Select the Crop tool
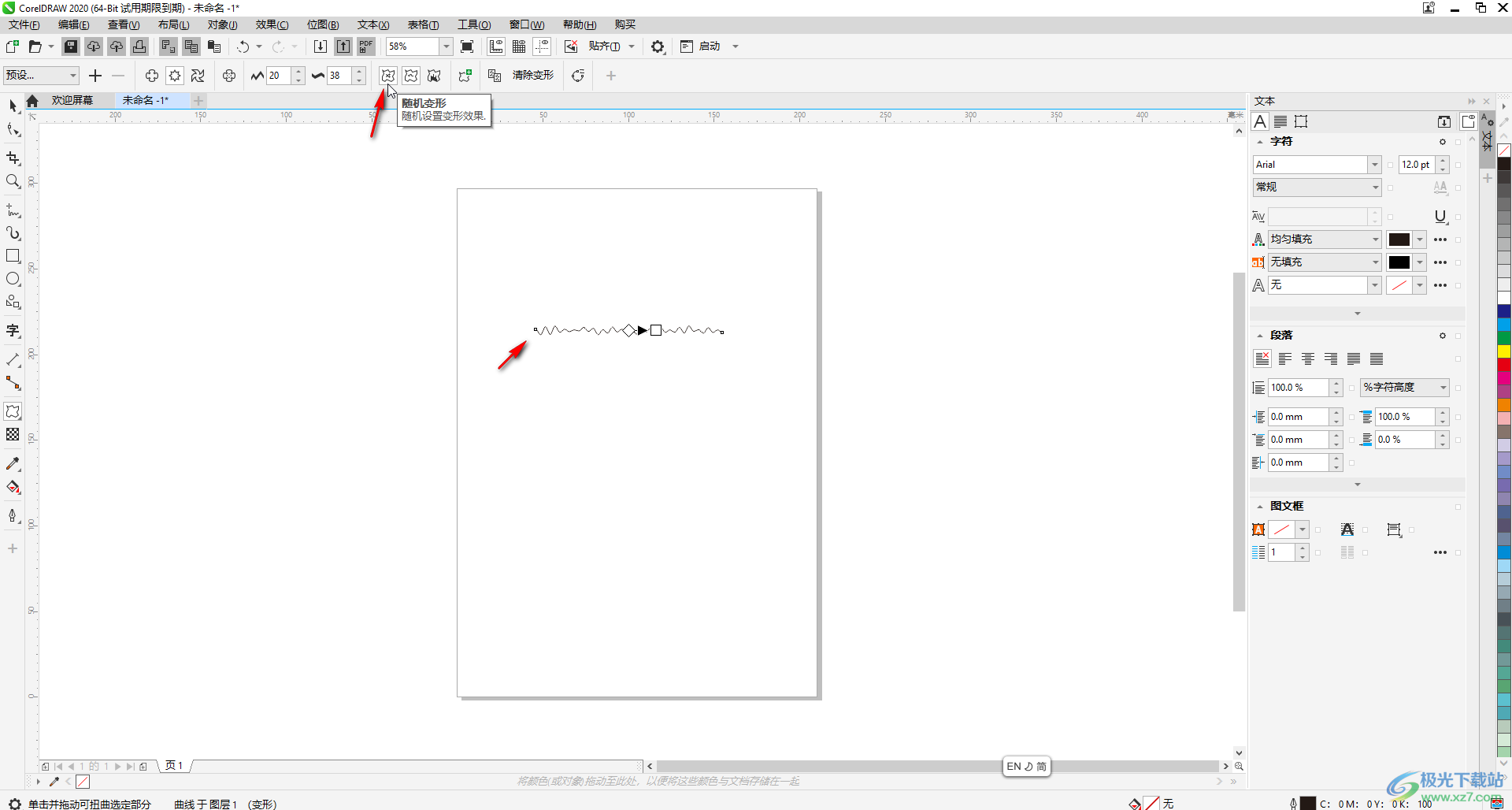 13,158
